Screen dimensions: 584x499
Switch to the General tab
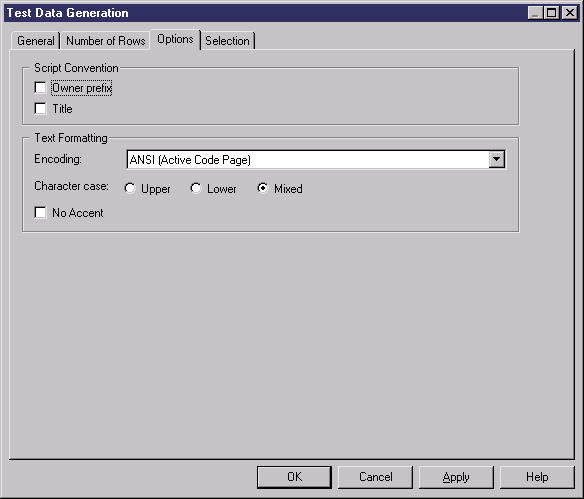click(x=36, y=41)
